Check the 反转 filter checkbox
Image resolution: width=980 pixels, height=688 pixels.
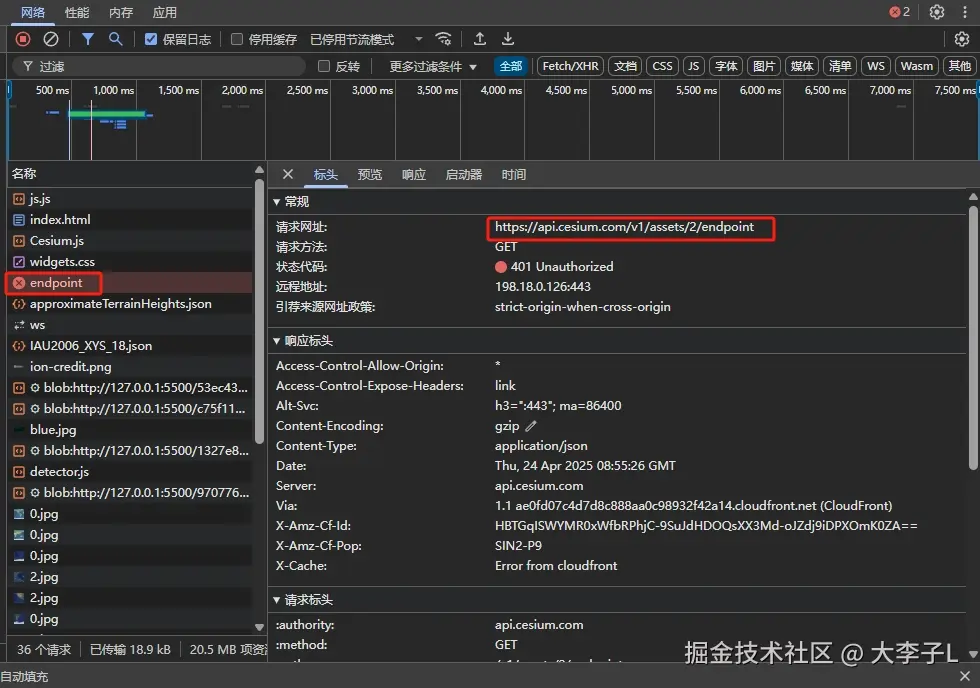pos(324,66)
